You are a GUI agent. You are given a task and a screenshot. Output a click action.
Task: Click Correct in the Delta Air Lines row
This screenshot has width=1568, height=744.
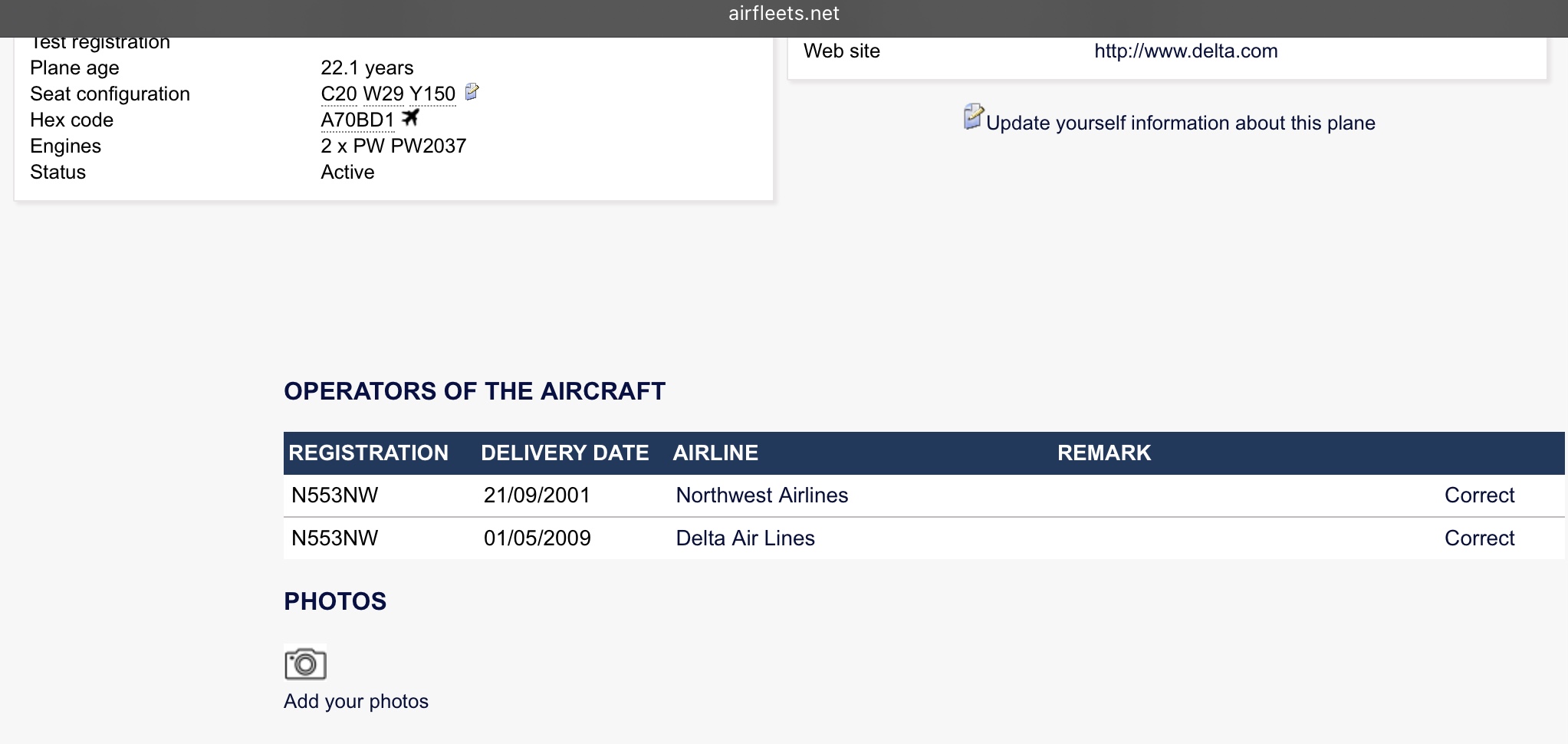click(x=1479, y=538)
